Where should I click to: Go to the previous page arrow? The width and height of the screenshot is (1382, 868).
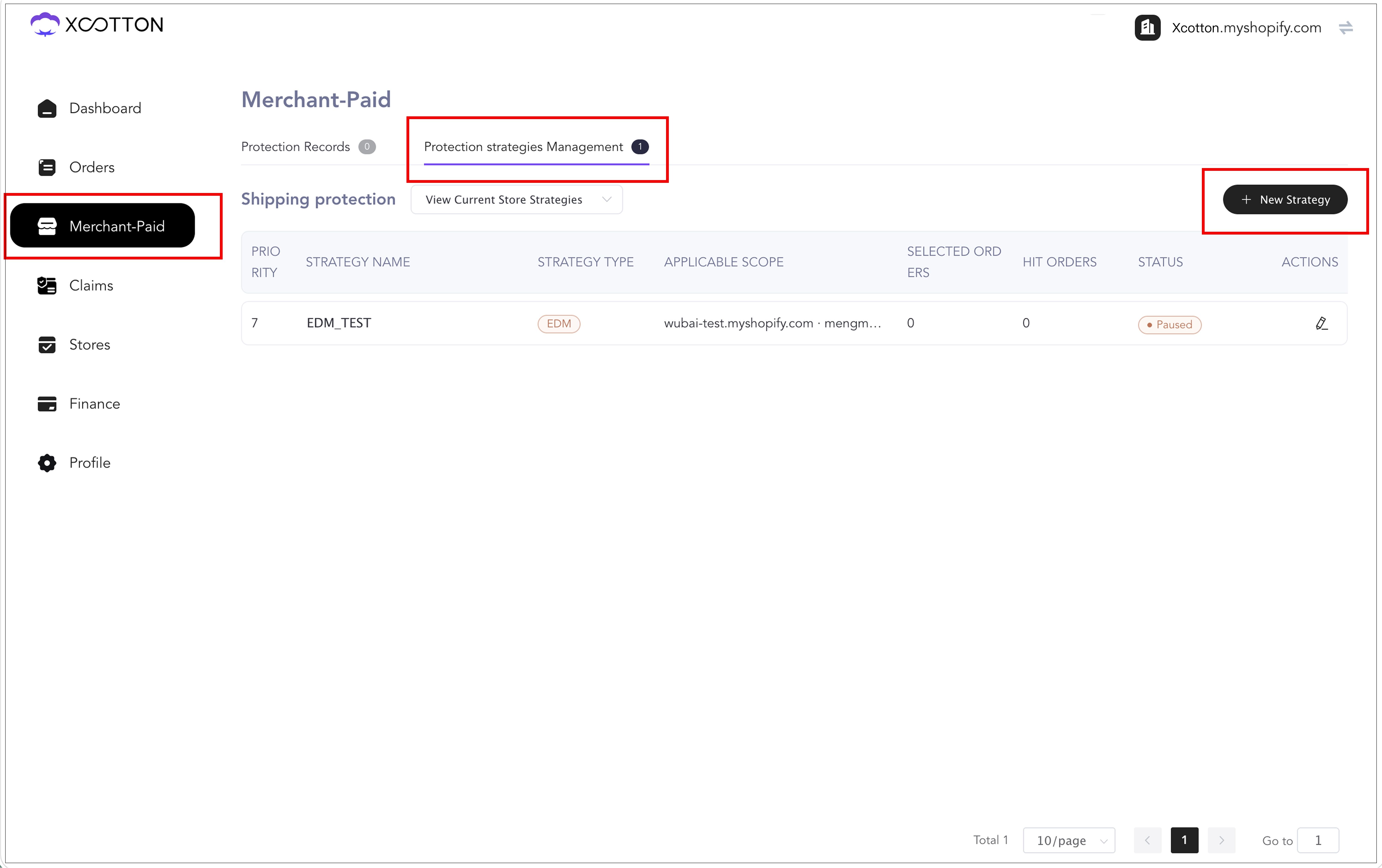[x=1147, y=841]
